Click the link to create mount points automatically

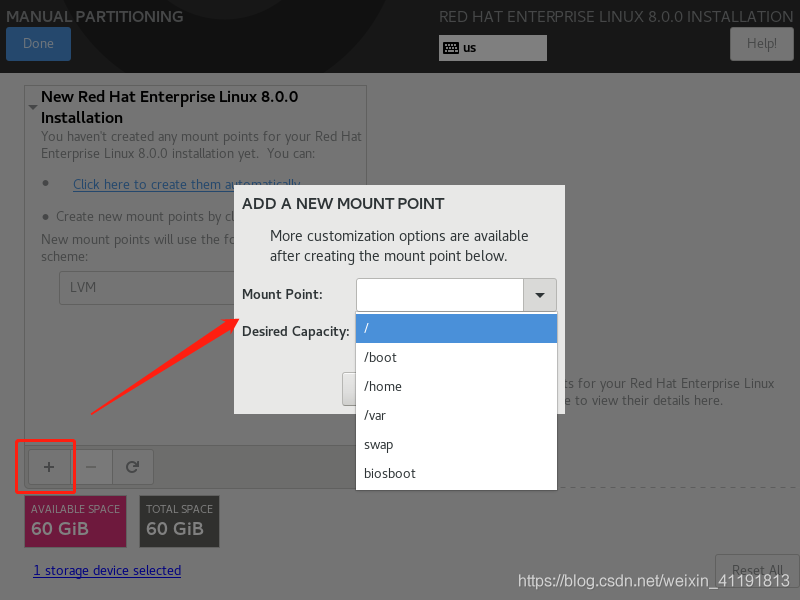[187, 184]
